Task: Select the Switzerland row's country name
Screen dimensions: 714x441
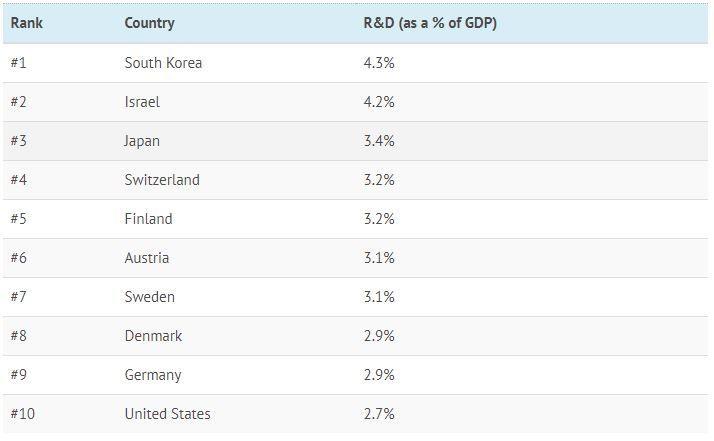Action: 162,180
